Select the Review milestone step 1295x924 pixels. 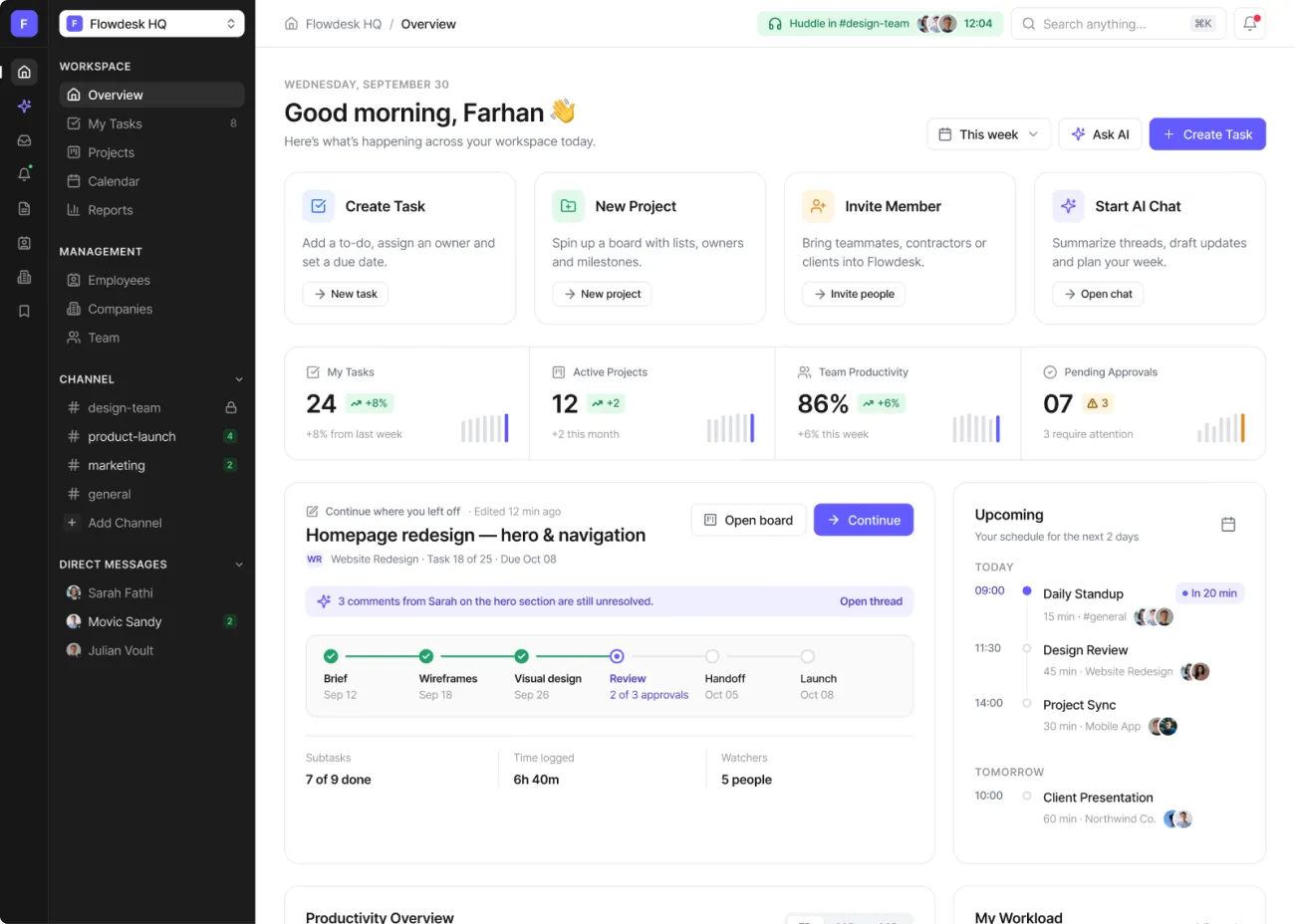pyautogui.click(x=617, y=656)
